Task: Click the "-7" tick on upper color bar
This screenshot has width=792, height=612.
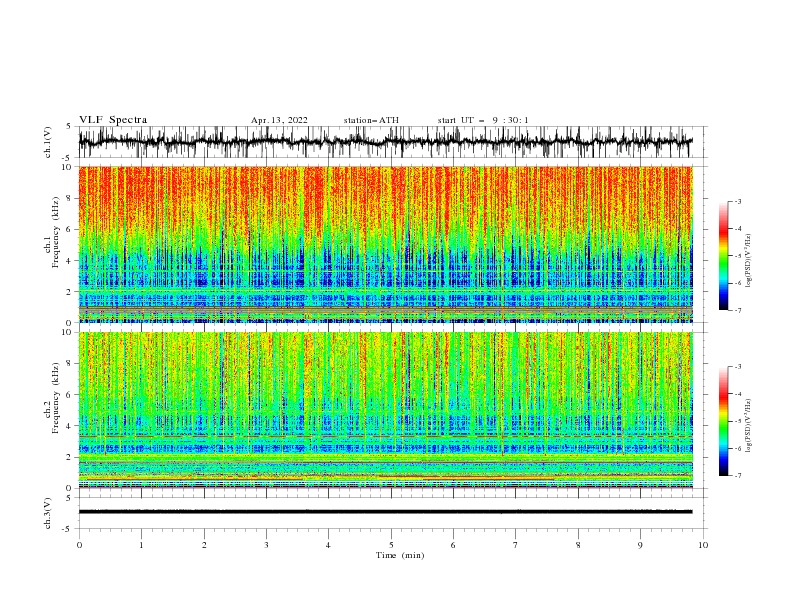Action: click(x=738, y=310)
